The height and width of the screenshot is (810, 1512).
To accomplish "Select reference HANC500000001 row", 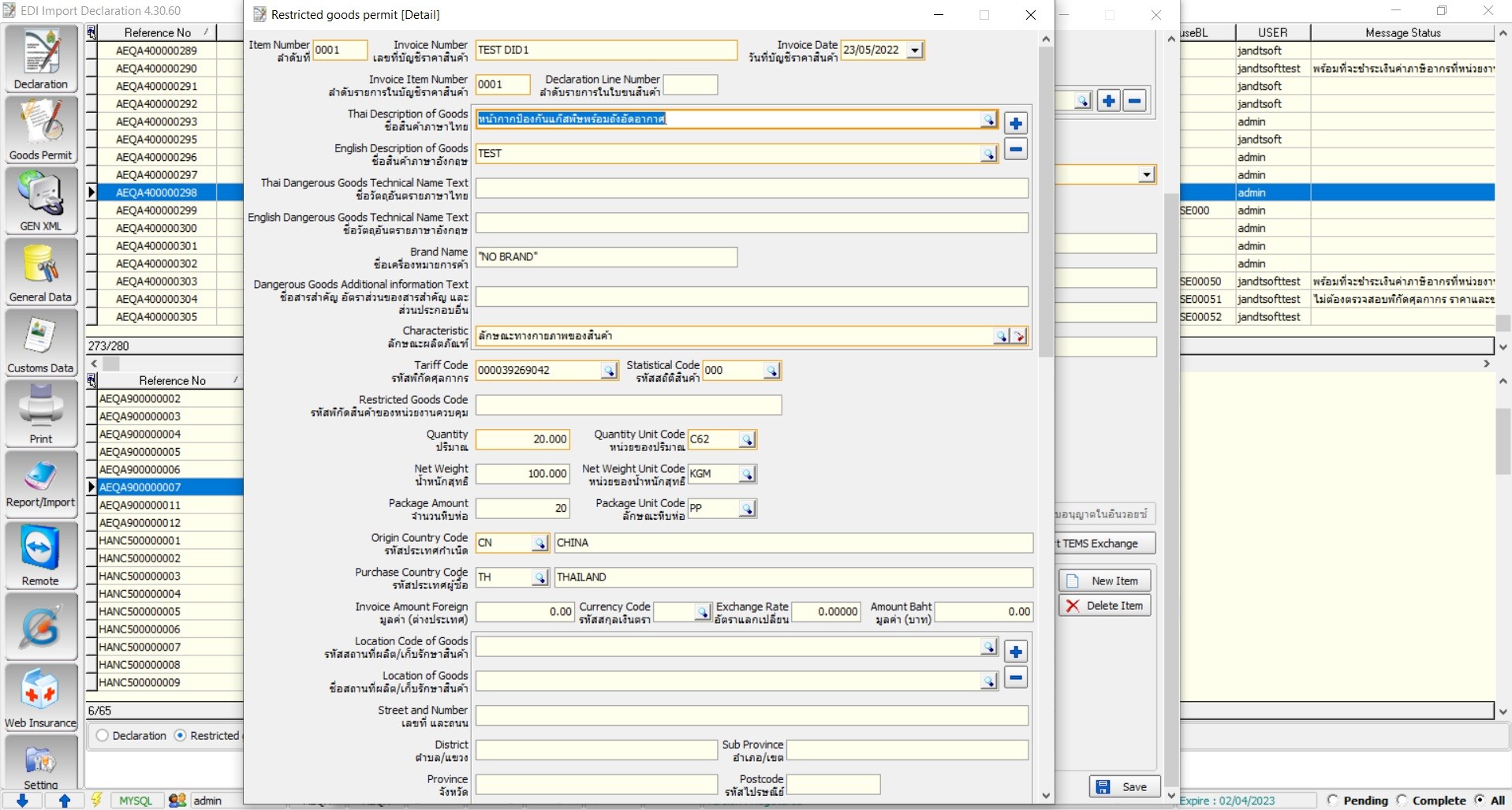I will [140, 540].
